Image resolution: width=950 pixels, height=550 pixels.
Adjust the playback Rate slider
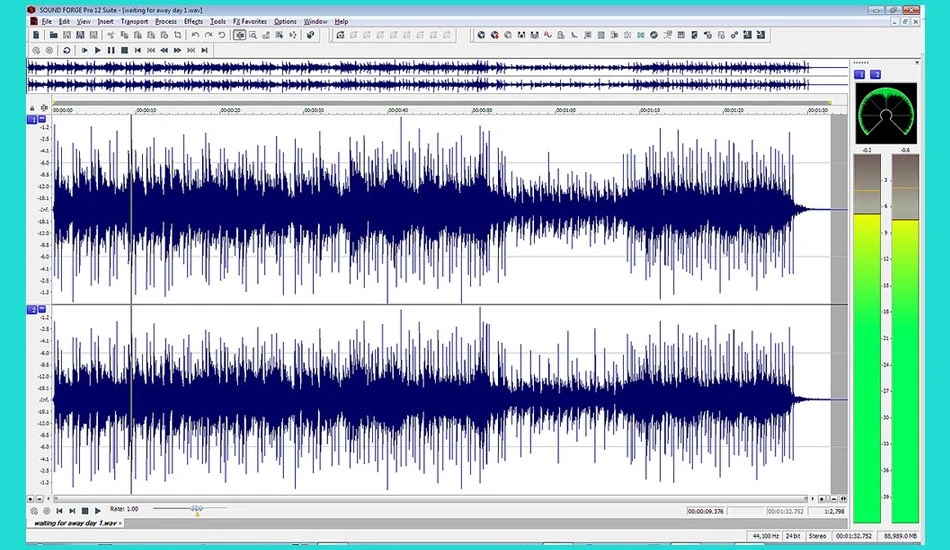click(x=197, y=509)
